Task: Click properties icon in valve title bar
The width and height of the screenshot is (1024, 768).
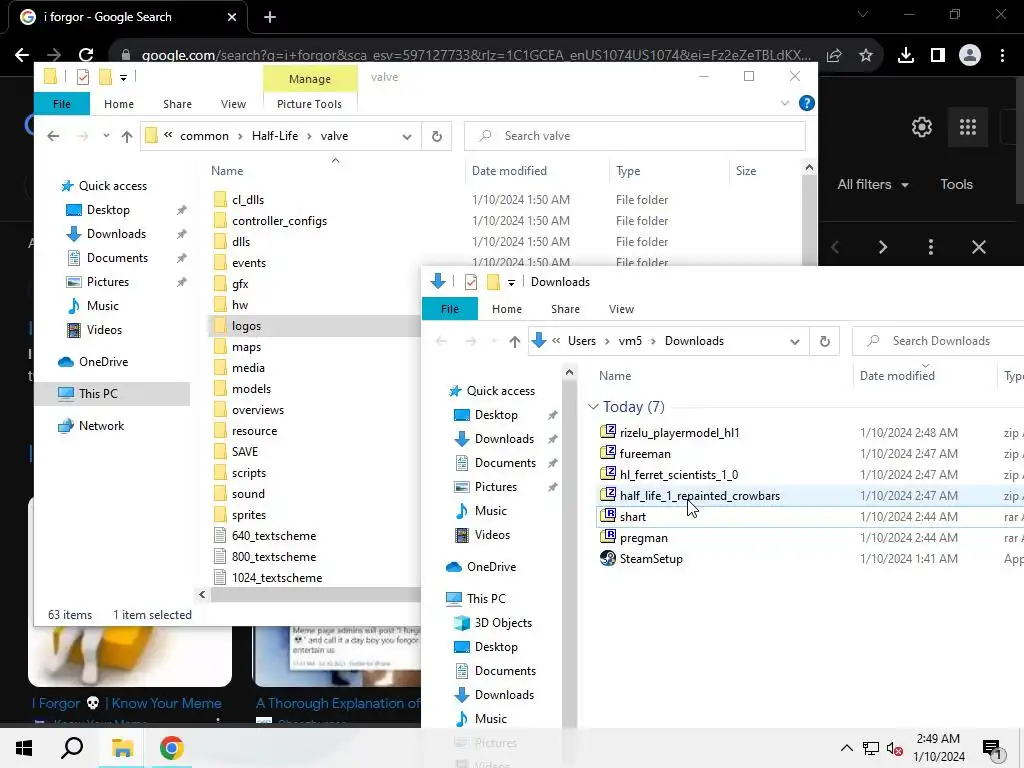Action: (83, 77)
